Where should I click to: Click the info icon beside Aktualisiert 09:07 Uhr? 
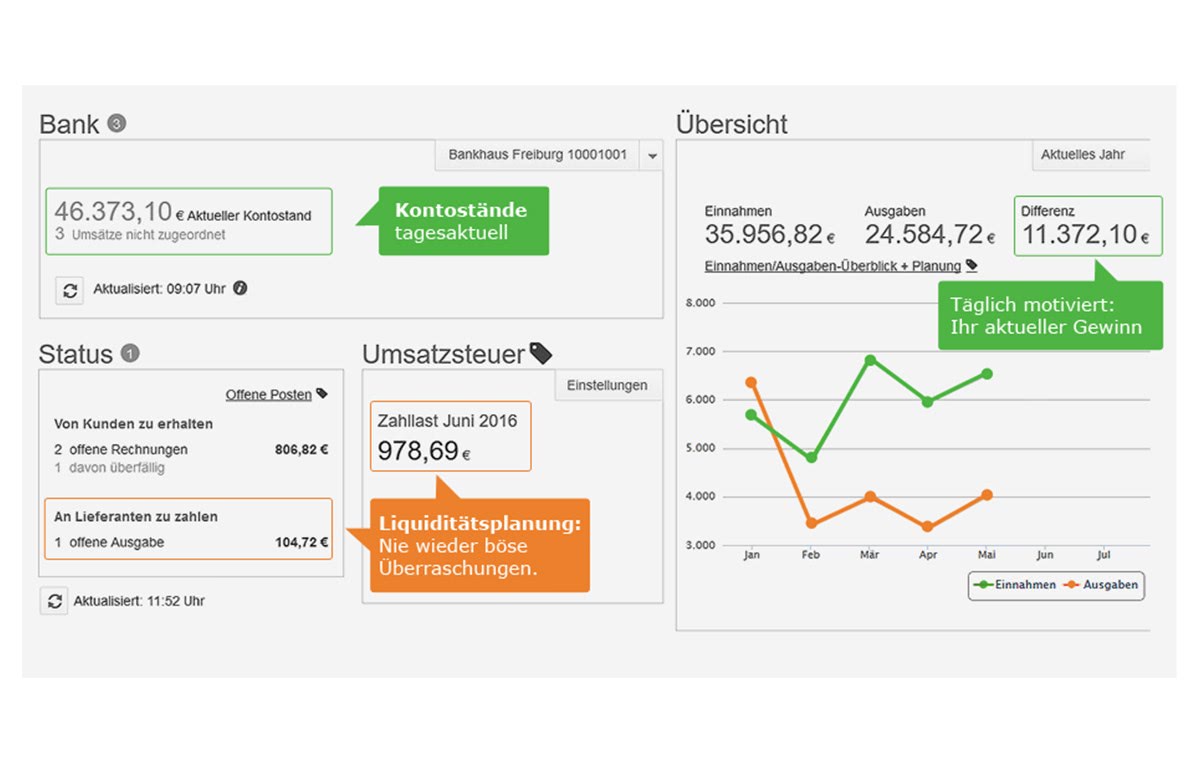[240, 289]
